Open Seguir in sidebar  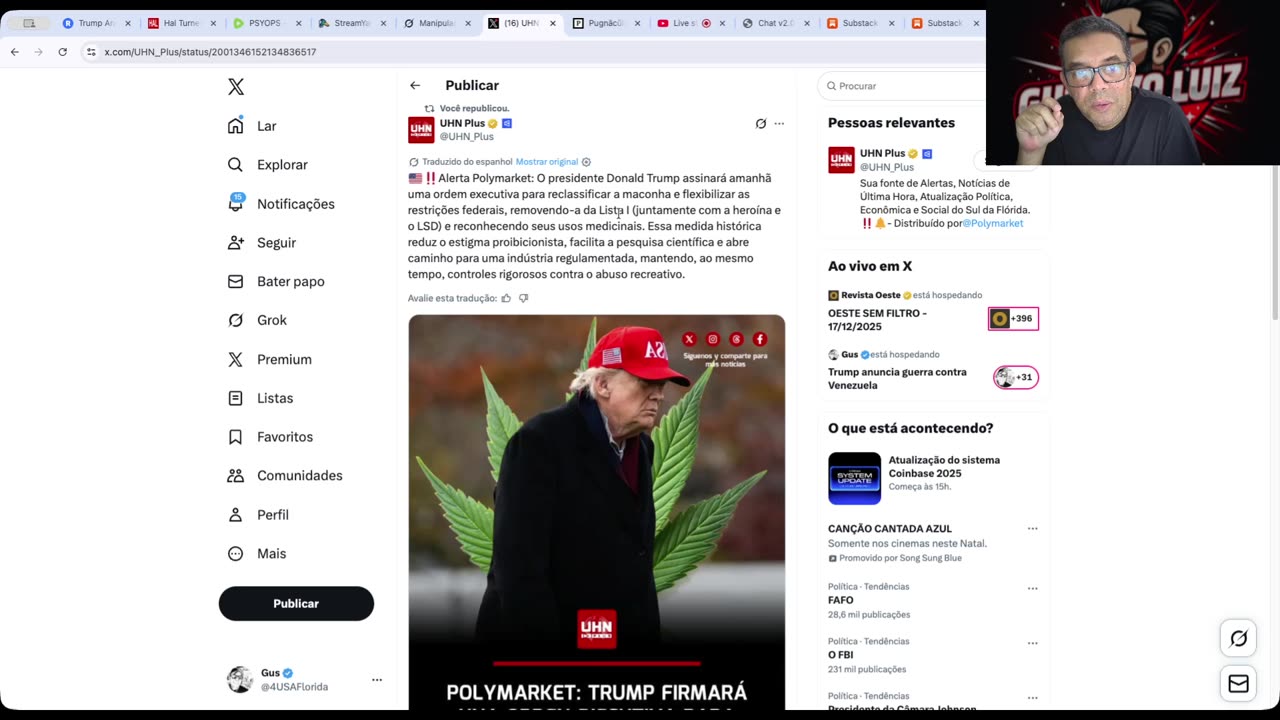(262, 243)
